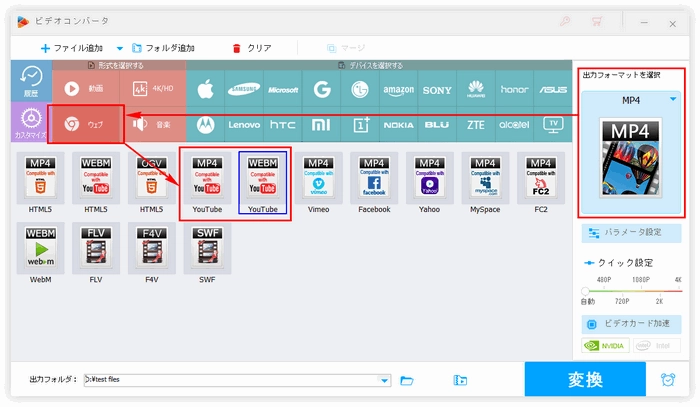Open パラメータ設定 parameter settings
Image resolution: width=700 pixels, height=407 pixels.
631,232
